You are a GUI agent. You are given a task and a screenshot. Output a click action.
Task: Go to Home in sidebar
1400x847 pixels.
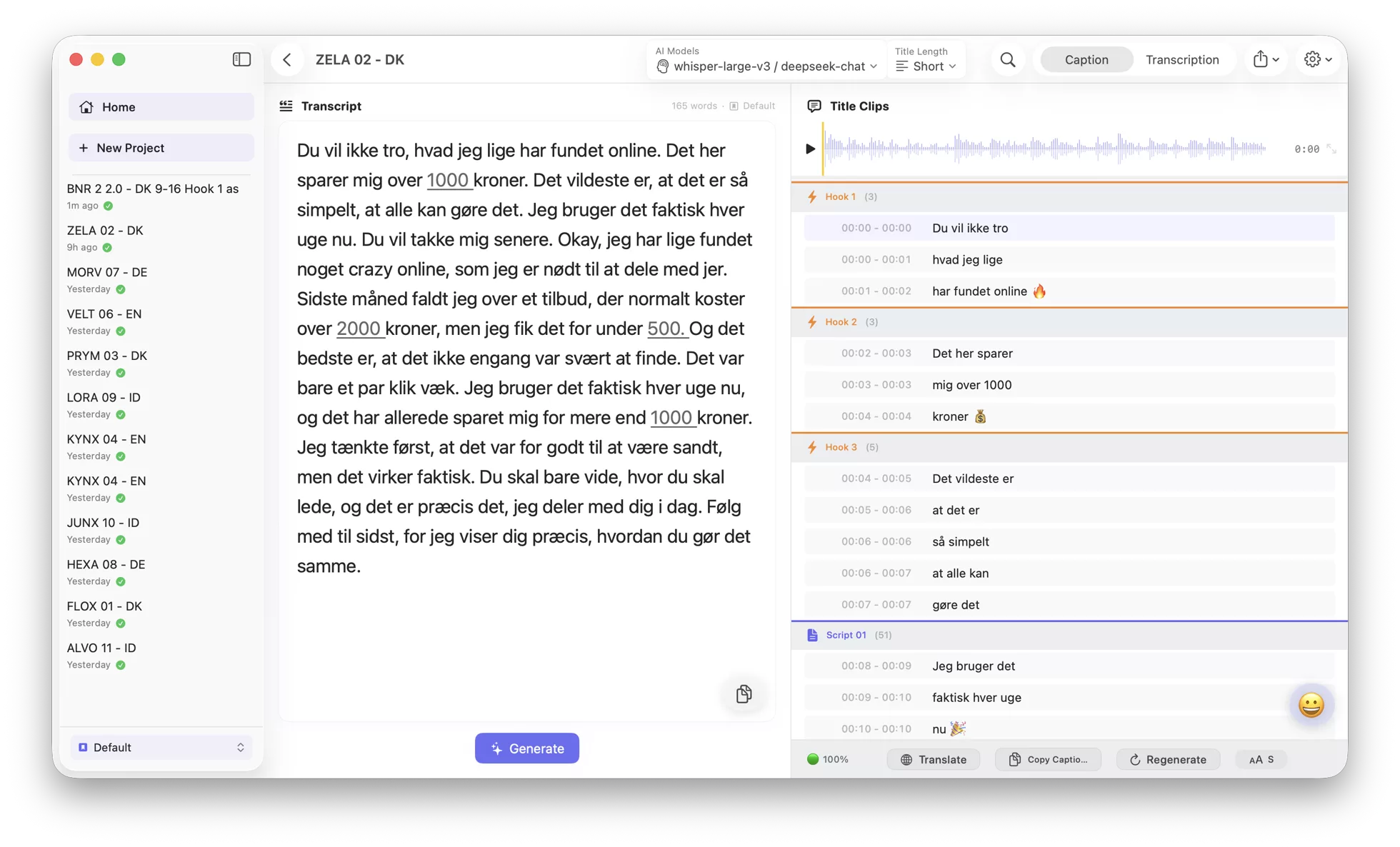pyautogui.click(x=161, y=107)
